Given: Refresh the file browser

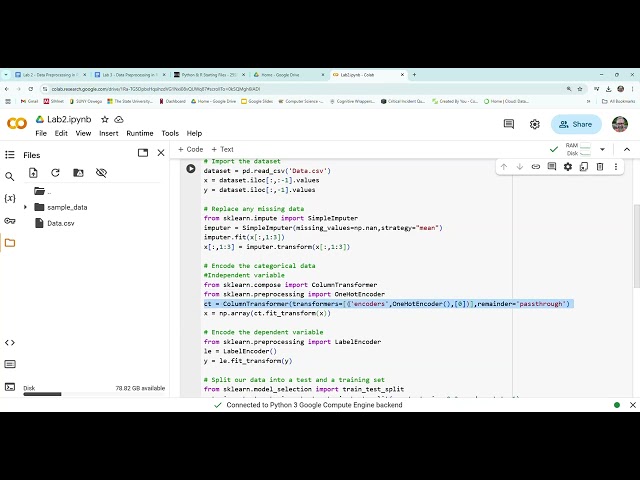Looking at the screenshot, I should [56, 173].
